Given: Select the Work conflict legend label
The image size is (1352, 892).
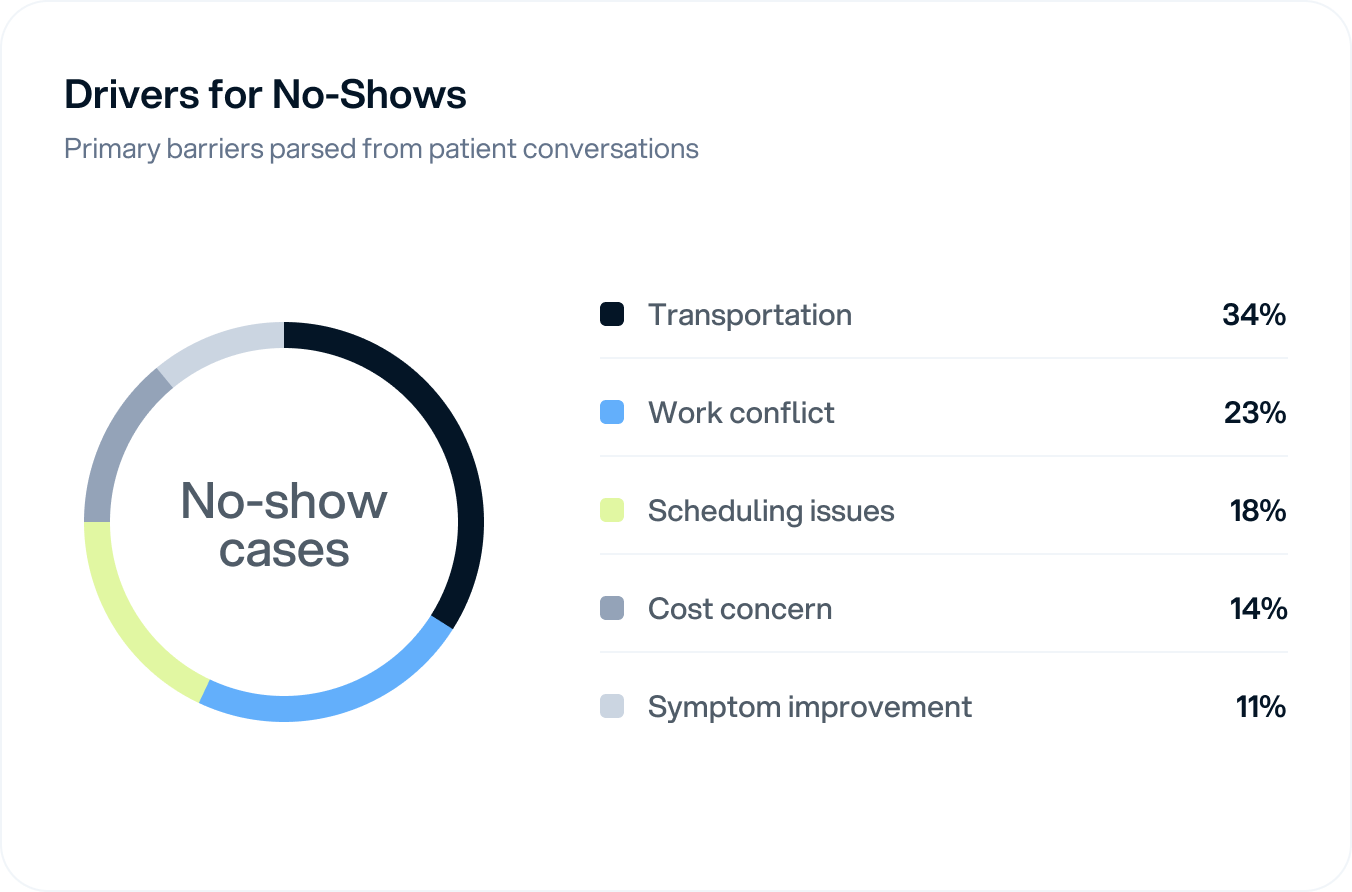Looking at the screenshot, I should [741, 413].
